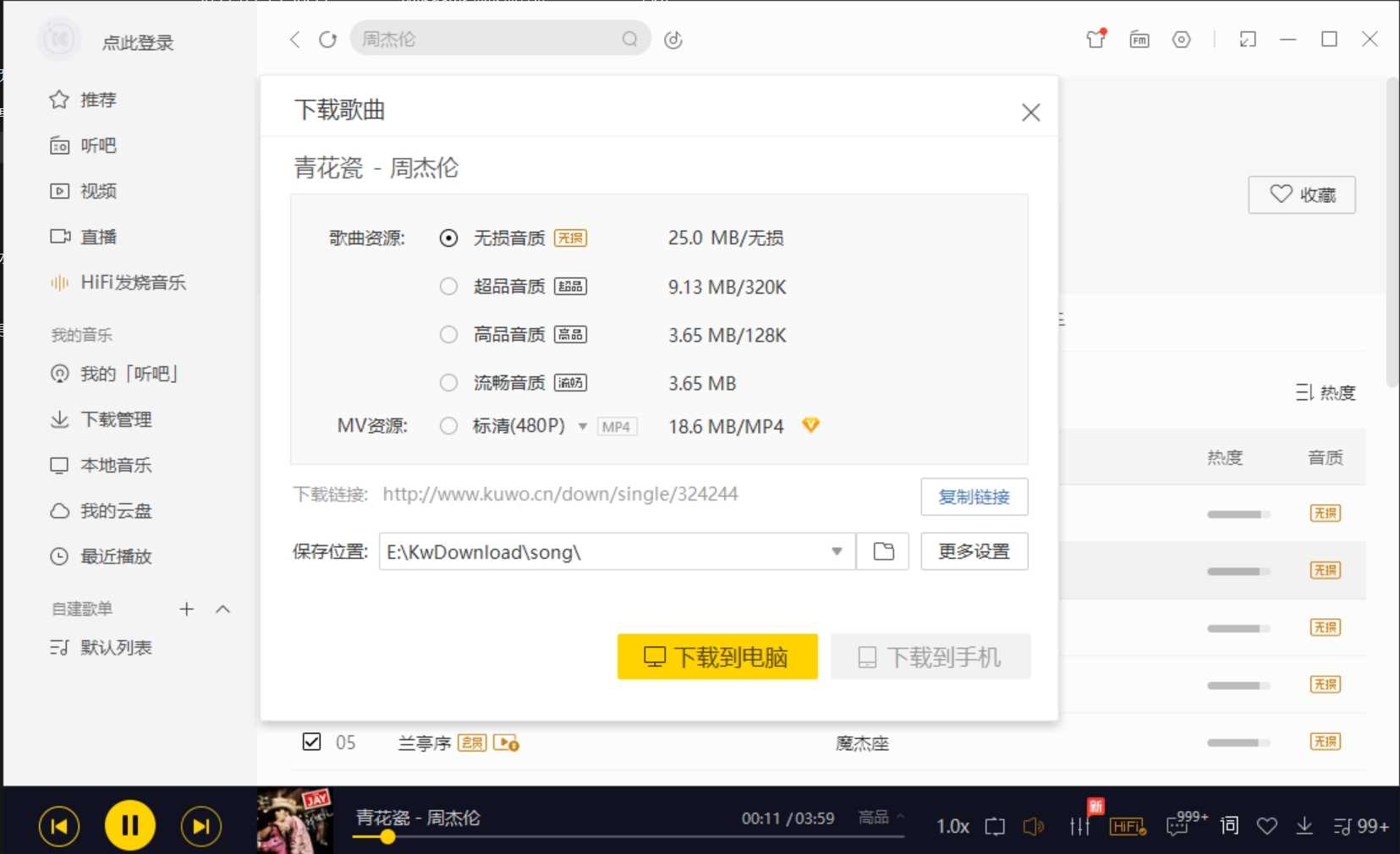Select 无损音质 radio option
The width and height of the screenshot is (1400, 854).
coord(448,238)
